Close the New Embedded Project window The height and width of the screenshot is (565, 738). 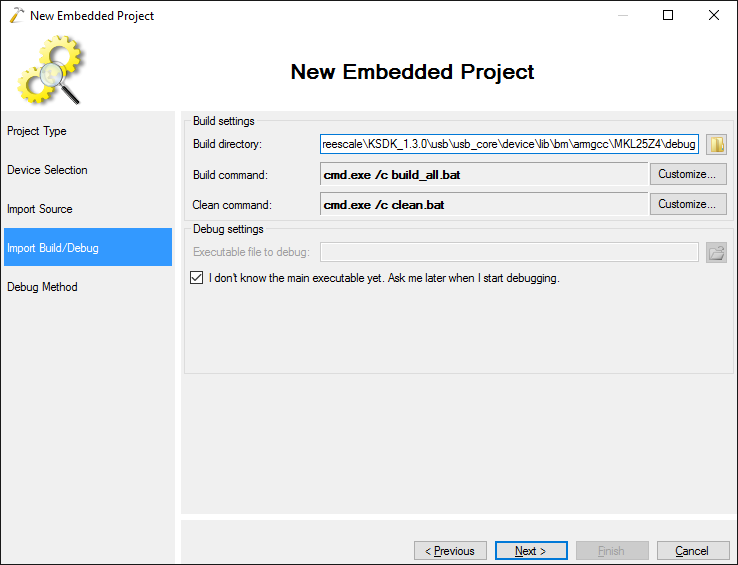point(714,15)
